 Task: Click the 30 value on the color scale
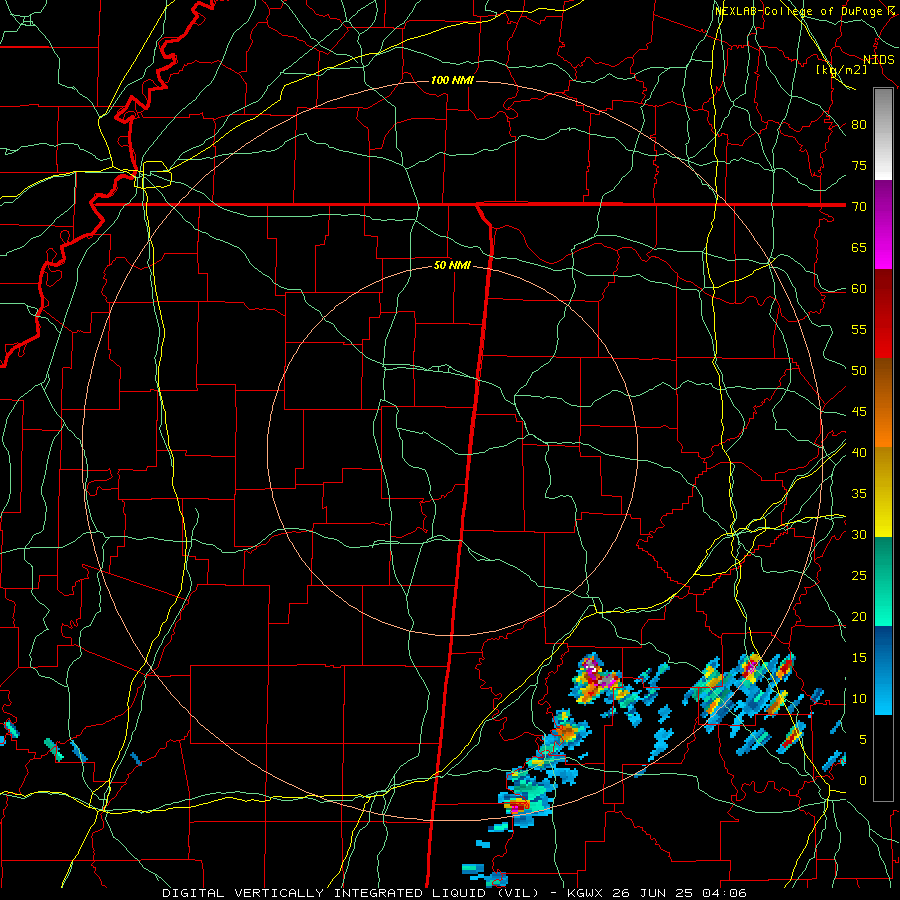tap(859, 534)
